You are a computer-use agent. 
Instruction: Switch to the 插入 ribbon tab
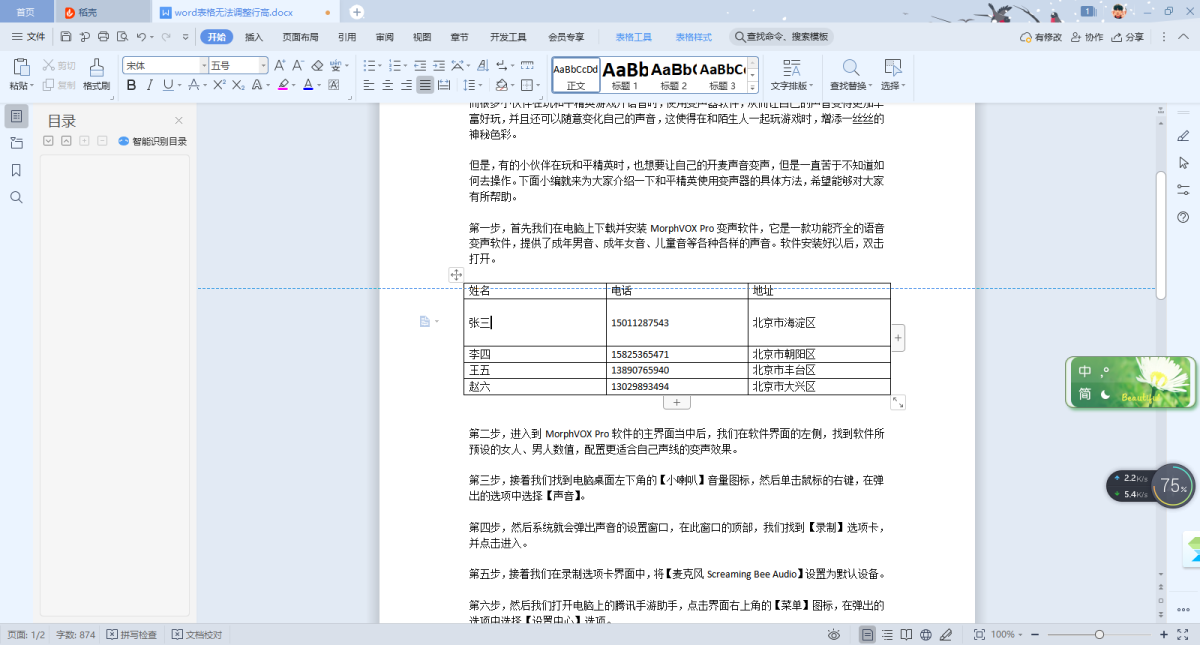click(254, 37)
